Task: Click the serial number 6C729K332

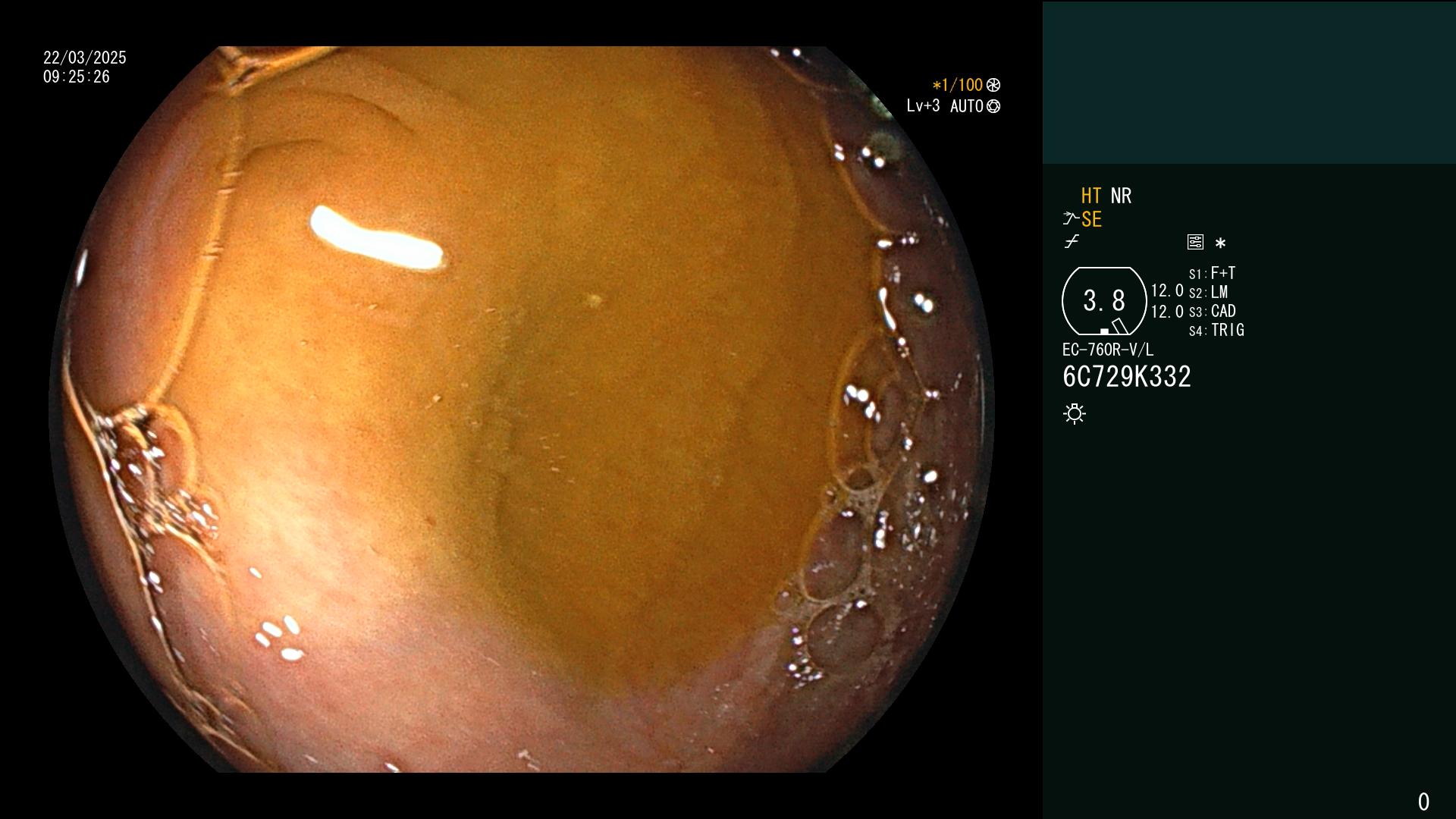Action: coord(1127,376)
